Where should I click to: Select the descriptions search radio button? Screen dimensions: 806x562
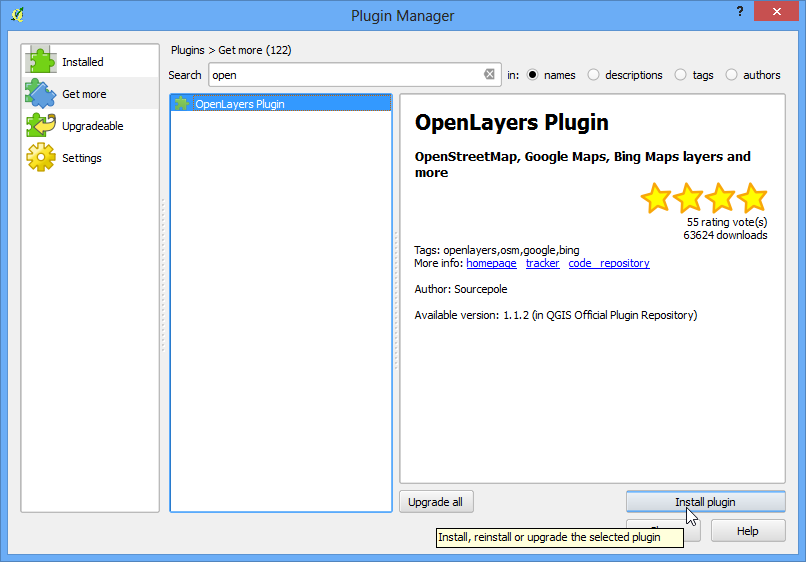coord(593,75)
